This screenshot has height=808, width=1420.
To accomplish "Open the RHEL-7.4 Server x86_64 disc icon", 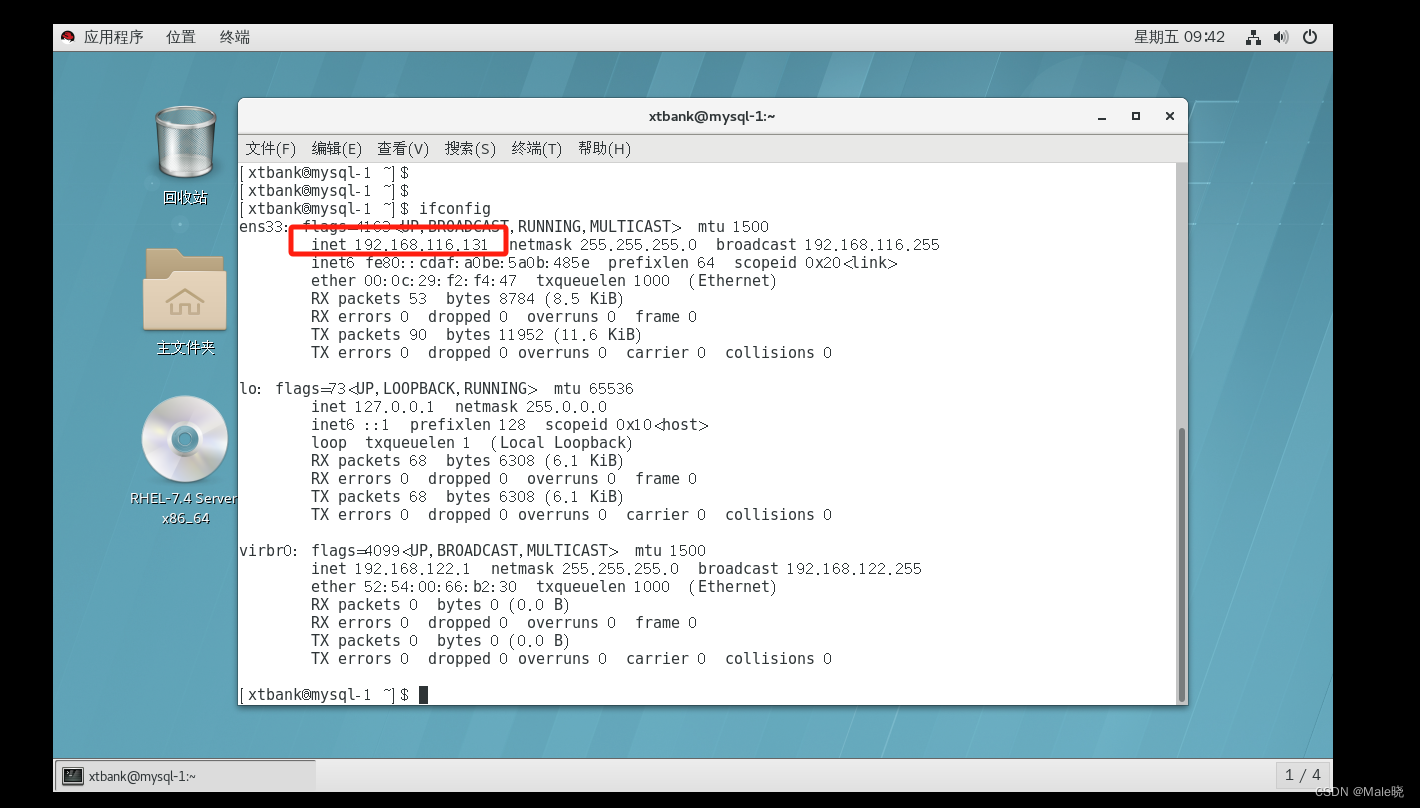I will coord(184,440).
